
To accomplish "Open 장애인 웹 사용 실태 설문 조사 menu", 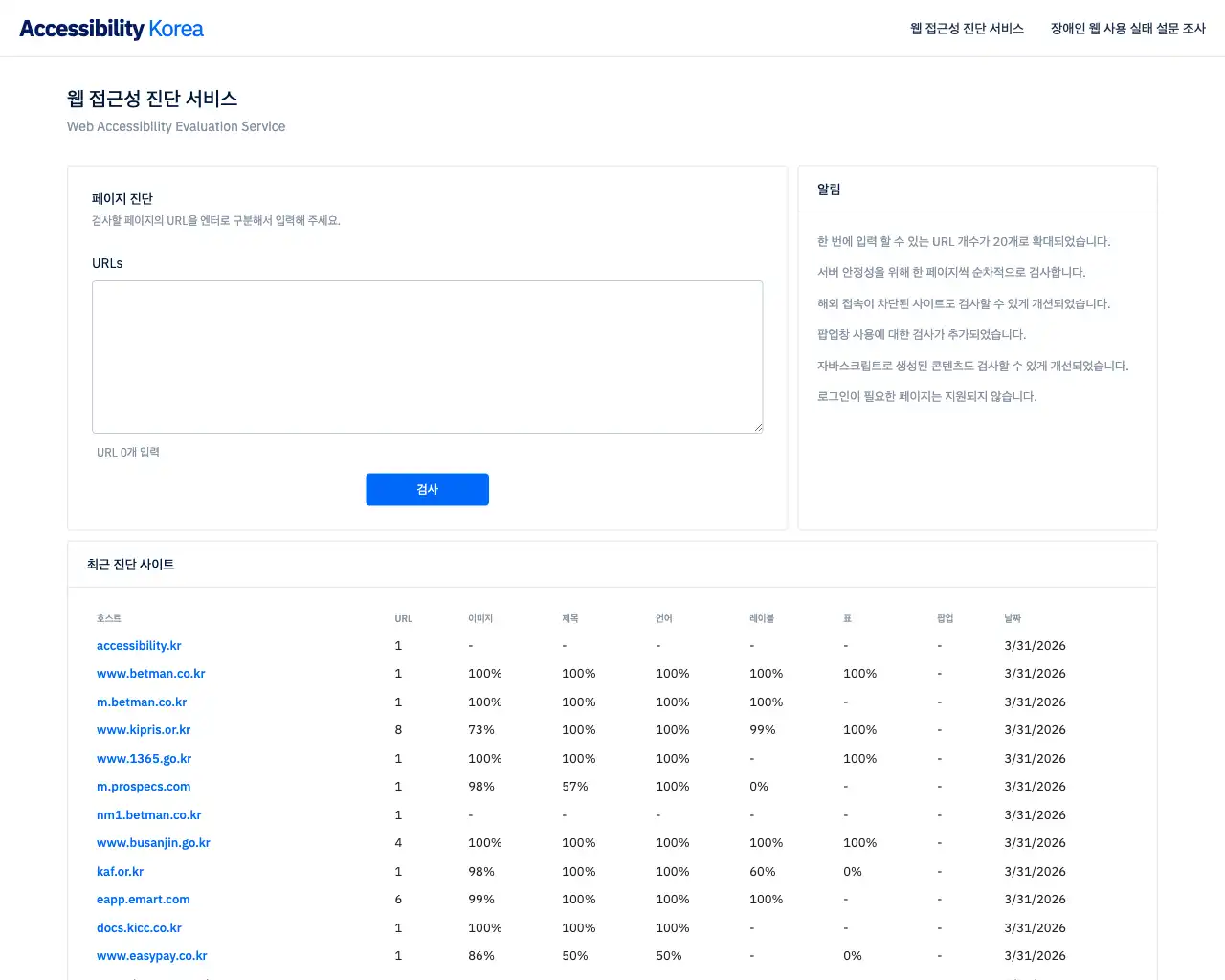I will [x=1127, y=29].
